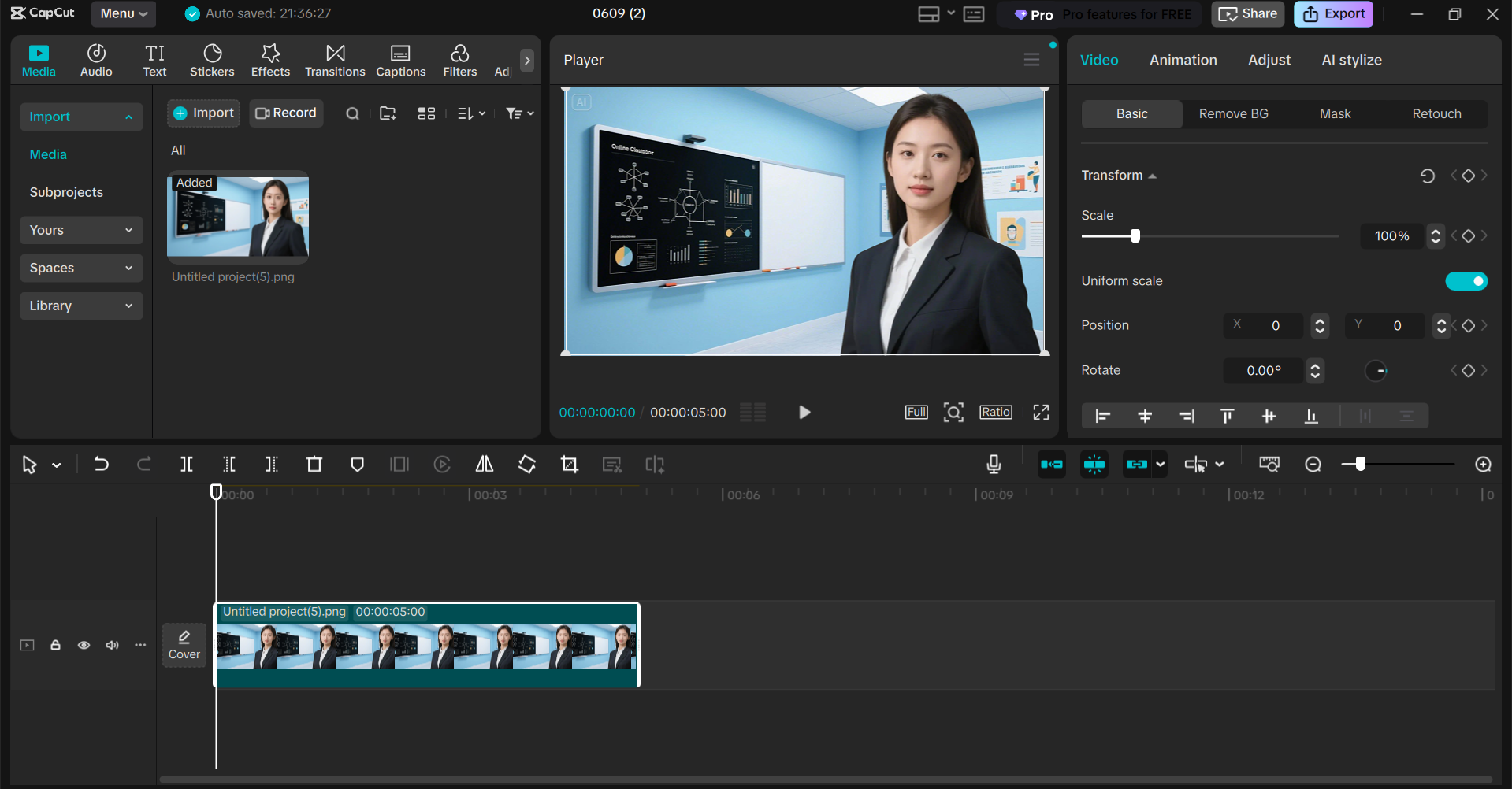The image size is (1512, 789).
Task: Click the Export button
Action: pyautogui.click(x=1333, y=13)
